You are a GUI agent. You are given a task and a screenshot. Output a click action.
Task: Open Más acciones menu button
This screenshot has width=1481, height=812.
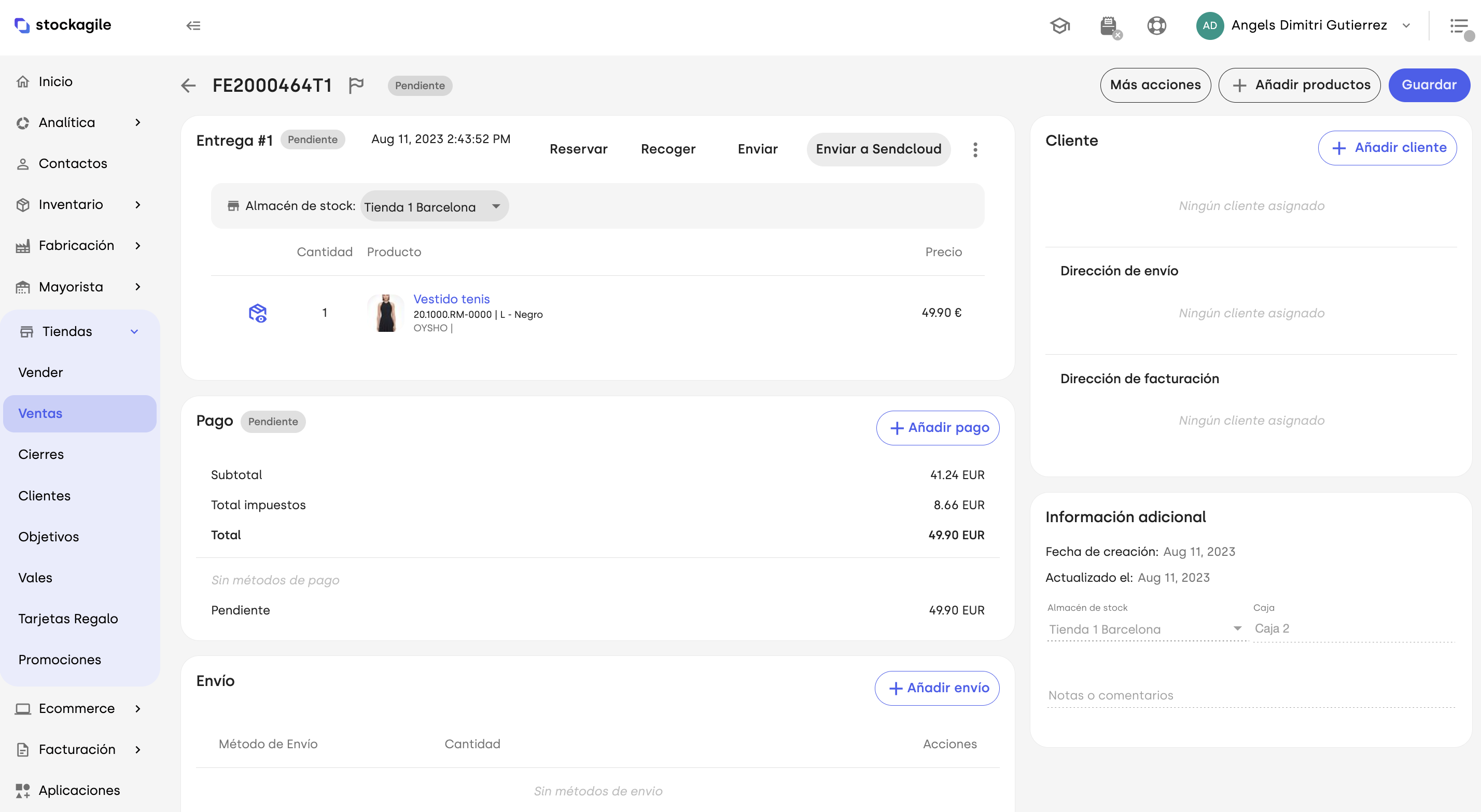tap(1155, 85)
